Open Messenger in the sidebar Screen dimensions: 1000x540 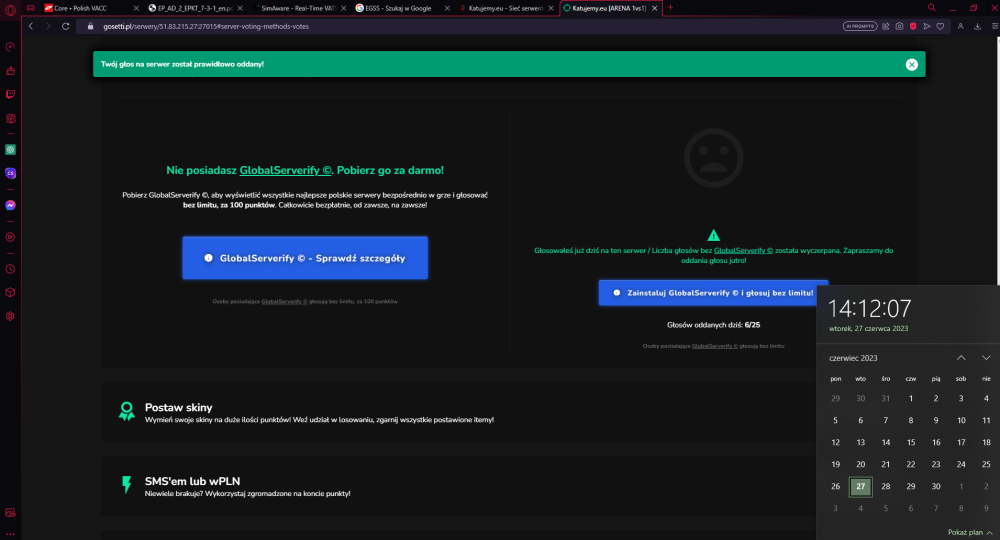pos(10,205)
